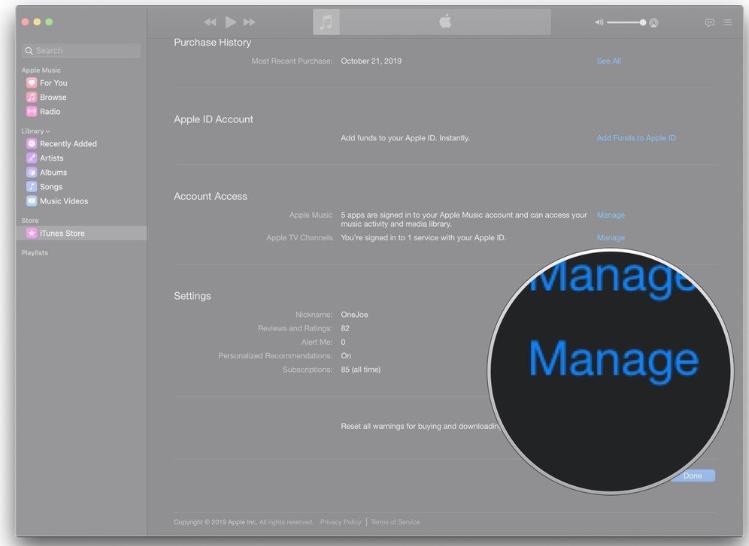Viewport: 749px width, 546px height.
Task: Click the Browse music note icon
Action: 32,97
